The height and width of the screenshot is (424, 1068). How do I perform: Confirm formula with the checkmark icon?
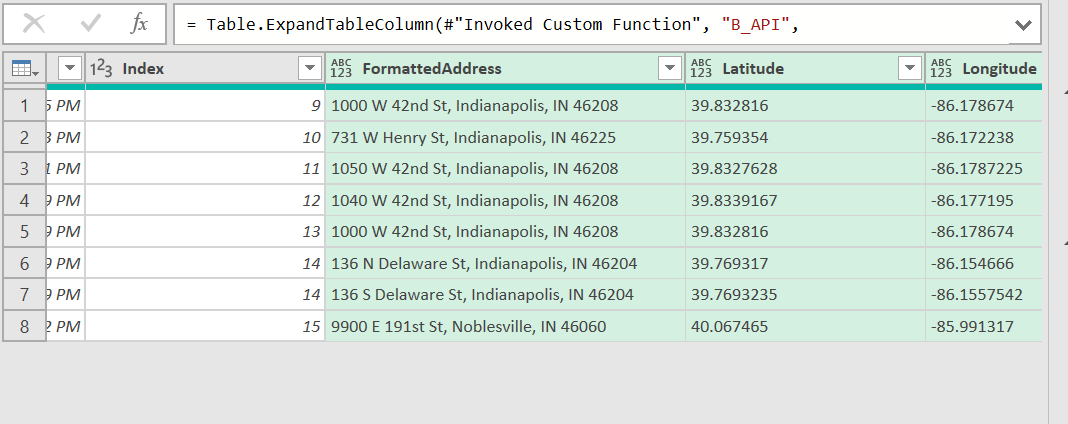click(x=90, y=25)
